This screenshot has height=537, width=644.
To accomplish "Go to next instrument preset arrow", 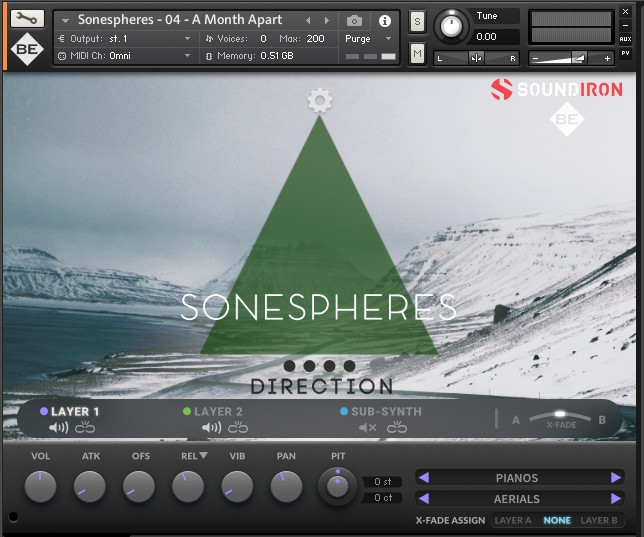I will [x=327, y=20].
